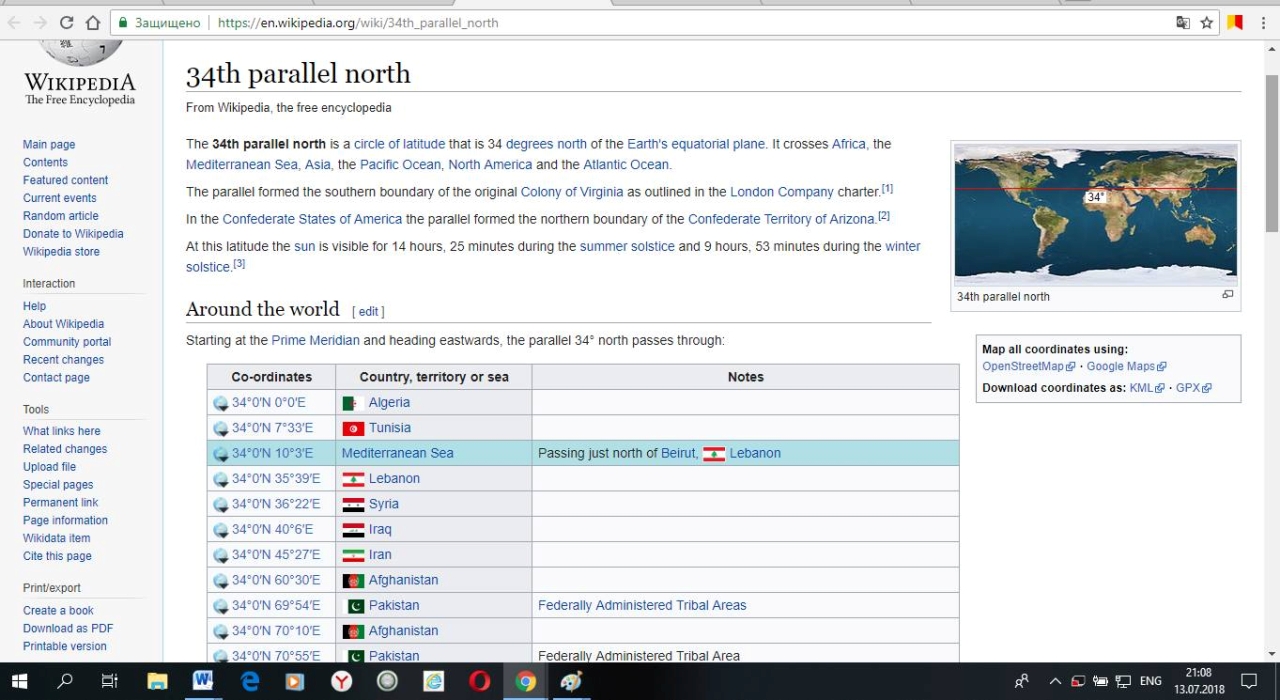The image size is (1280, 700).
Task: Click the Notes column header
Action: pos(745,377)
